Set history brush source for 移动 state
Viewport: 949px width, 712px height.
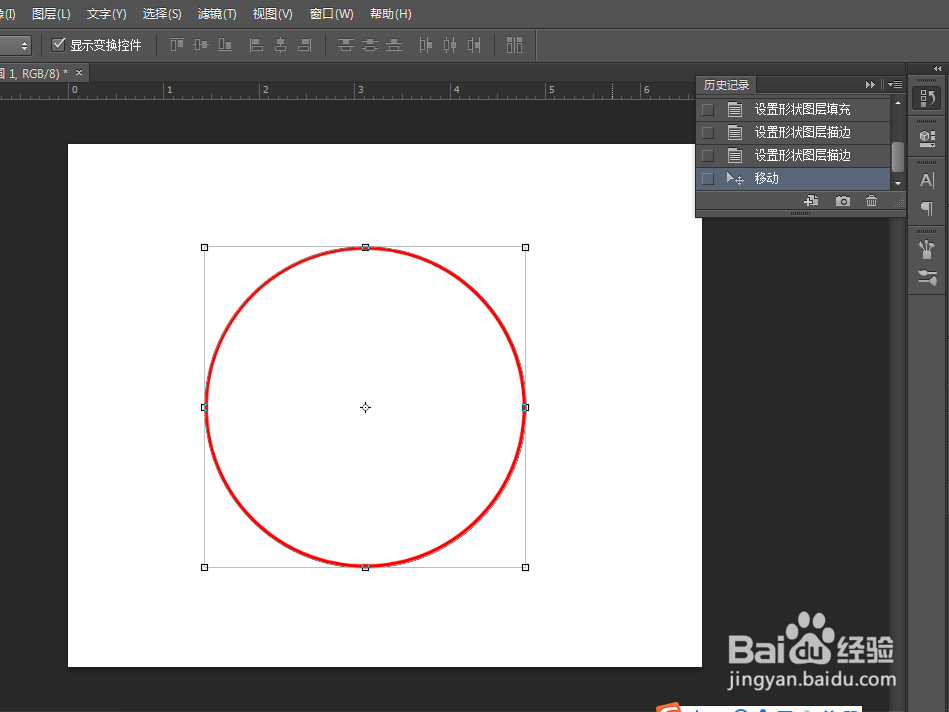tap(708, 179)
